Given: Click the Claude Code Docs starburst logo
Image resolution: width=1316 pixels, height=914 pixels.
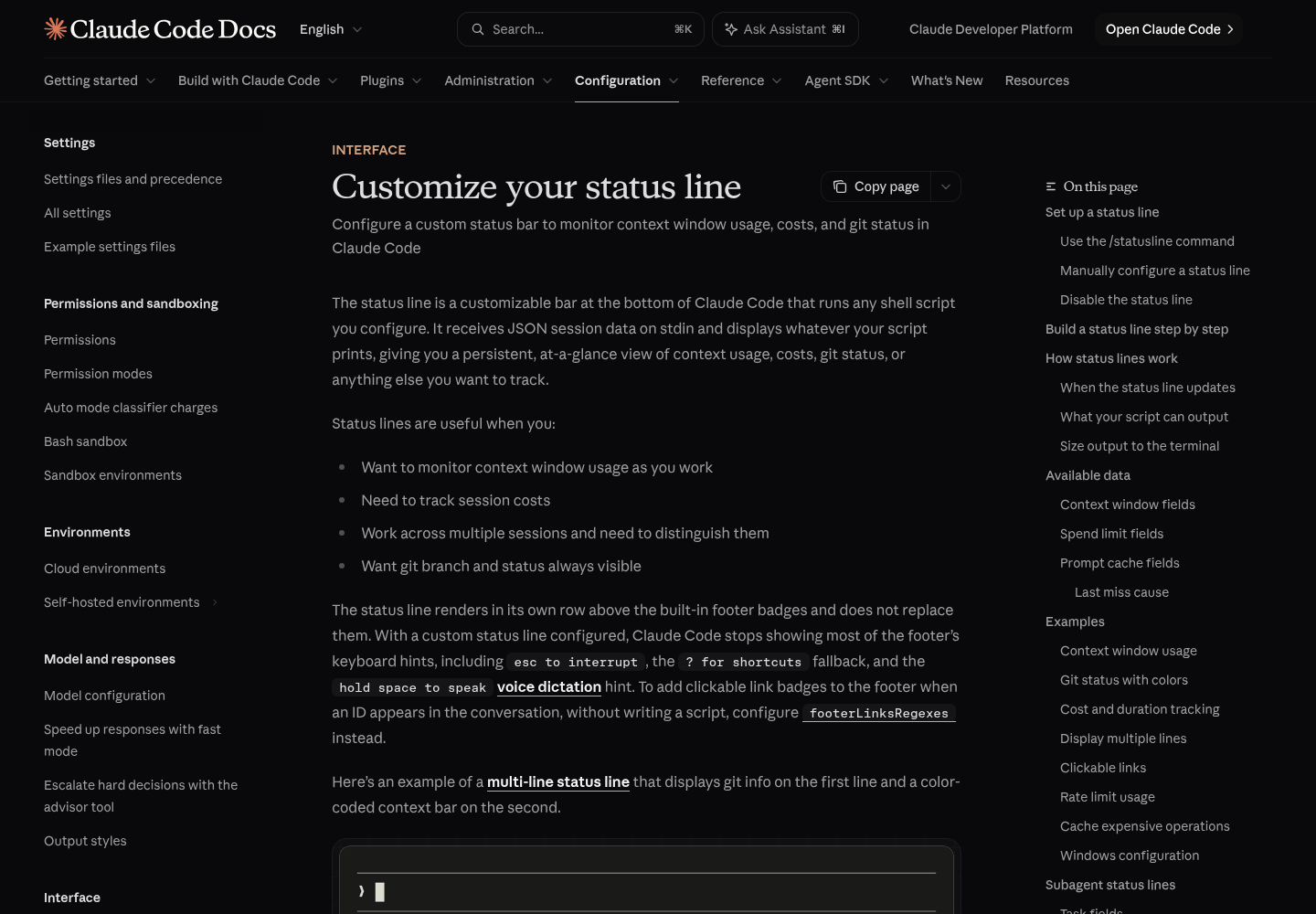Looking at the screenshot, I should pos(56,29).
